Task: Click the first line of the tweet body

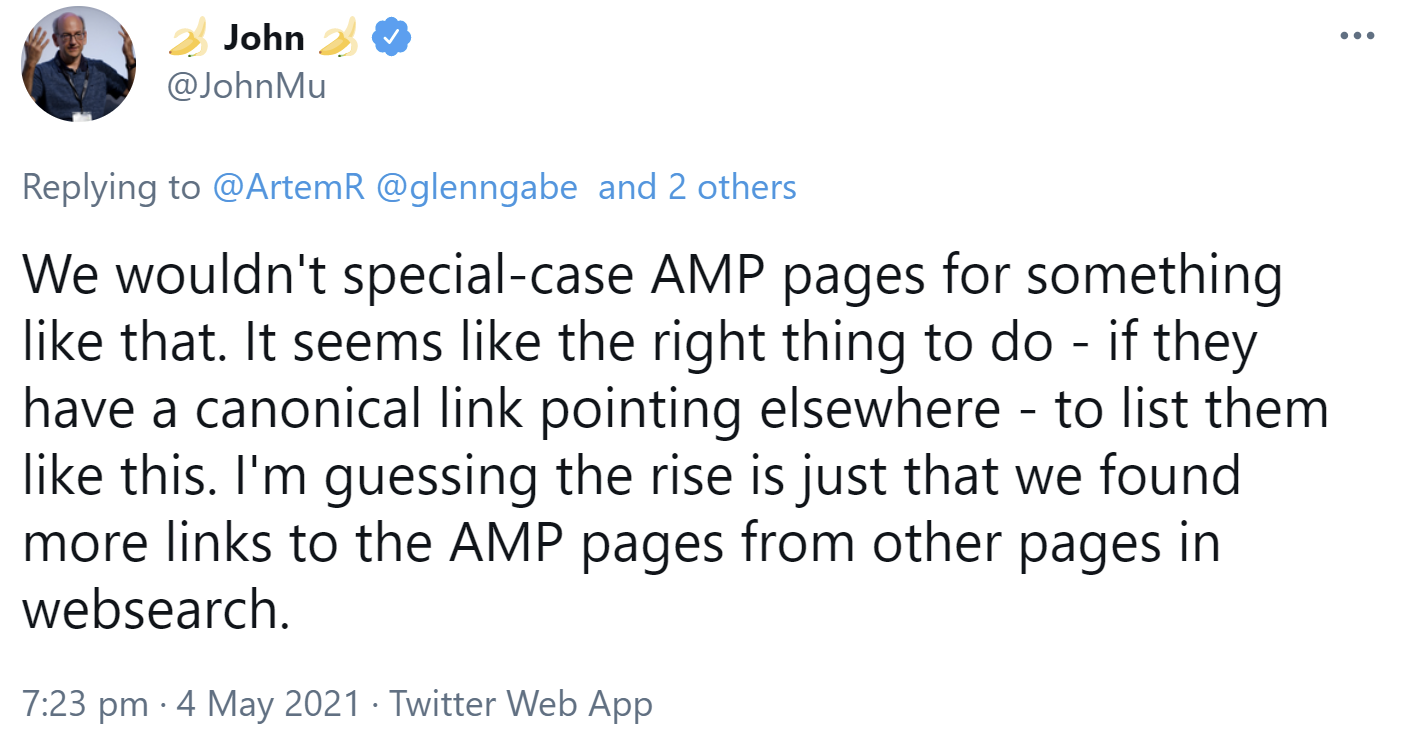Action: tap(650, 273)
